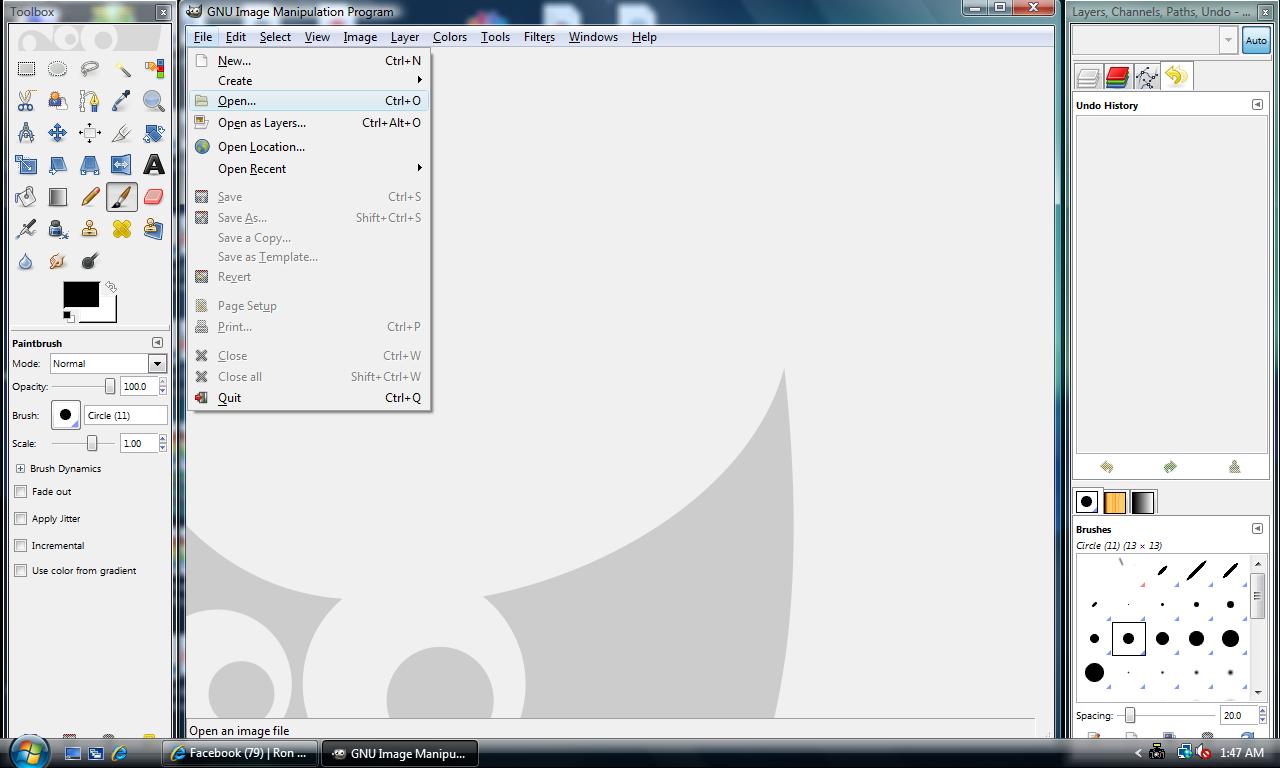1280x768 pixels.
Task: Switch to the Channels tab
Action: pos(1117,77)
